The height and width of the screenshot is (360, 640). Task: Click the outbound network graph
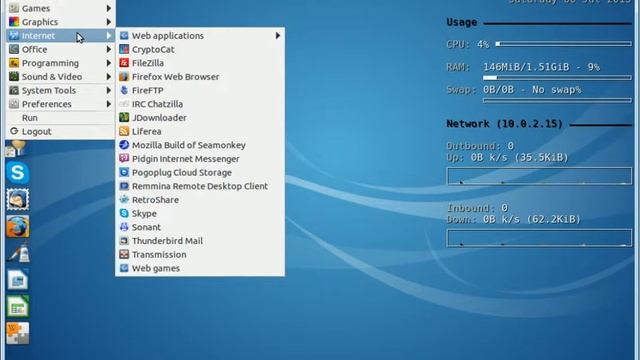[x=539, y=176]
